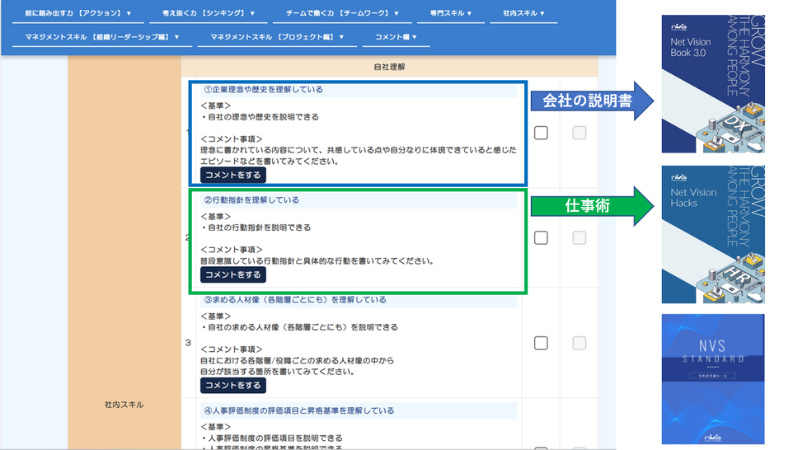Click the greyed-out checkbox for item ③求める人材像

(579, 343)
